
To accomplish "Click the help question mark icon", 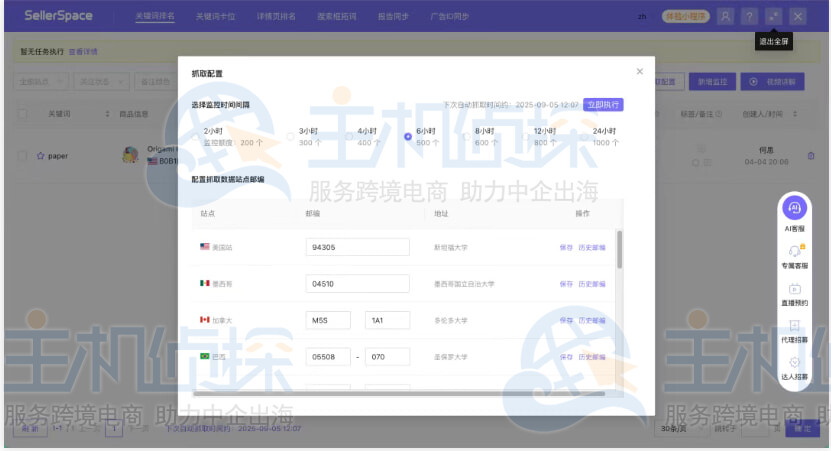I will coord(749,16).
